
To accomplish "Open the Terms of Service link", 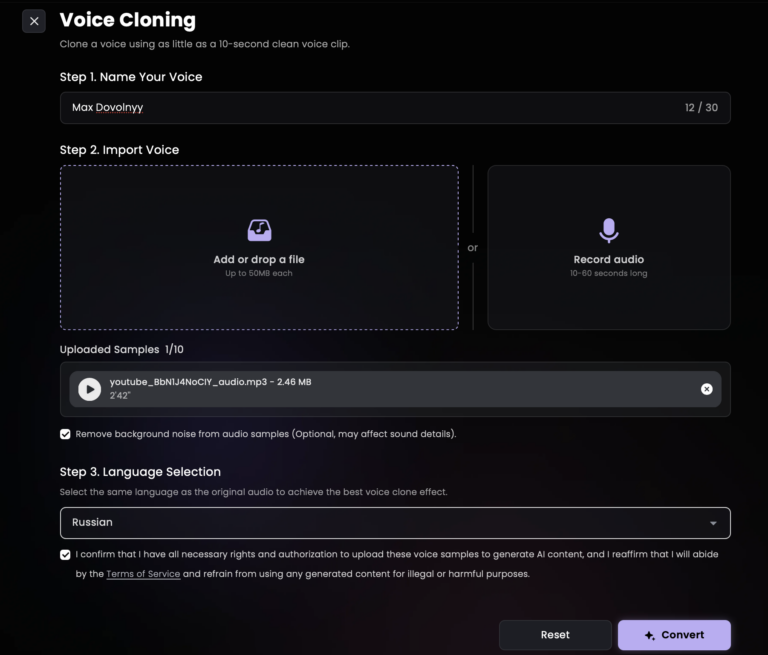I will click(143, 574).
